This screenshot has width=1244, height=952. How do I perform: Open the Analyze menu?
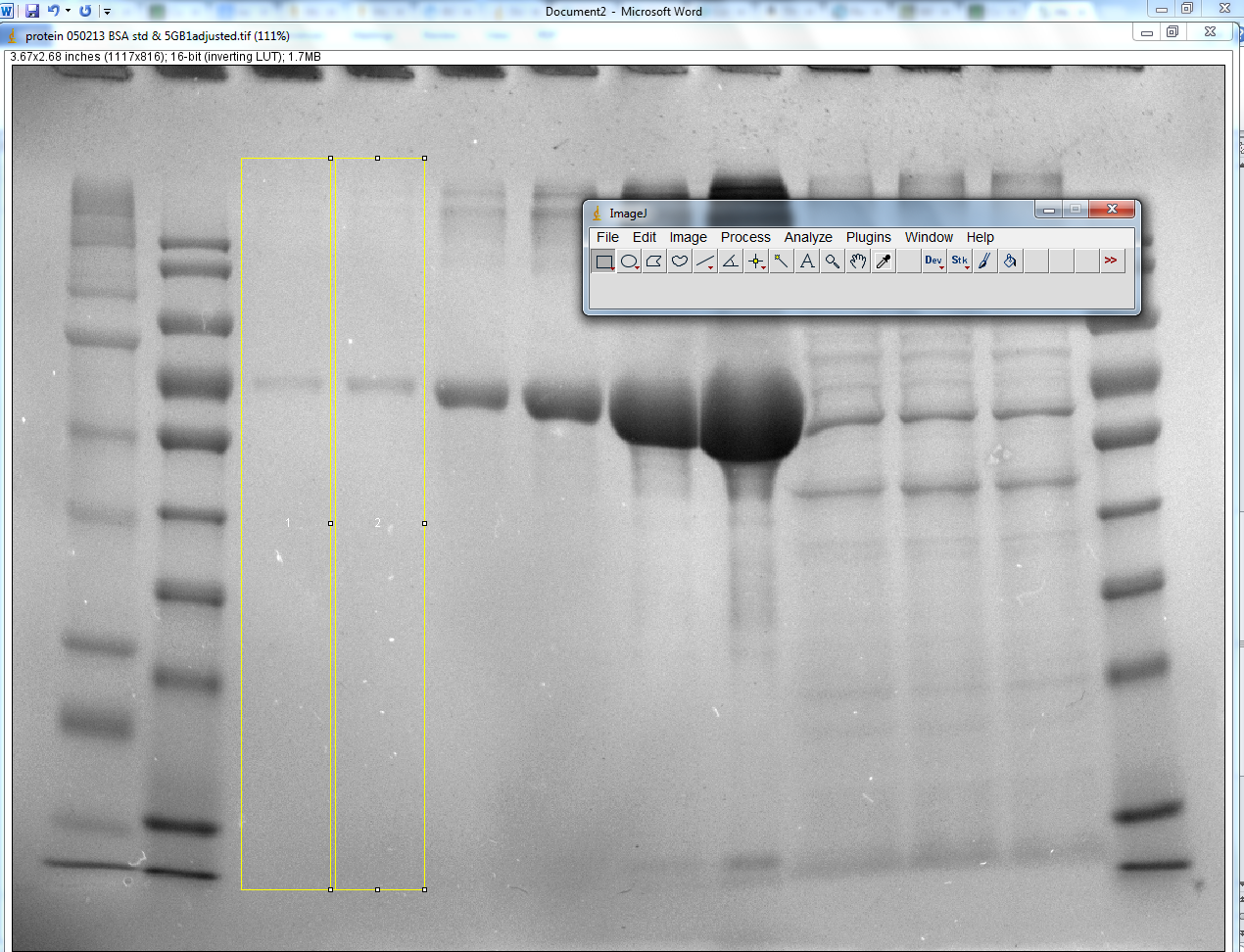point(808,237)
